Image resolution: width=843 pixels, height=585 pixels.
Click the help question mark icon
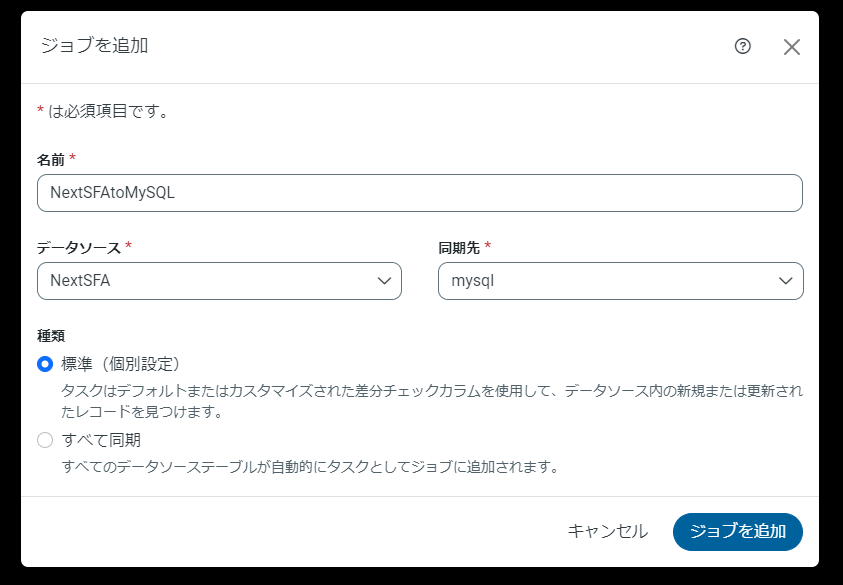tap(742, 46)
